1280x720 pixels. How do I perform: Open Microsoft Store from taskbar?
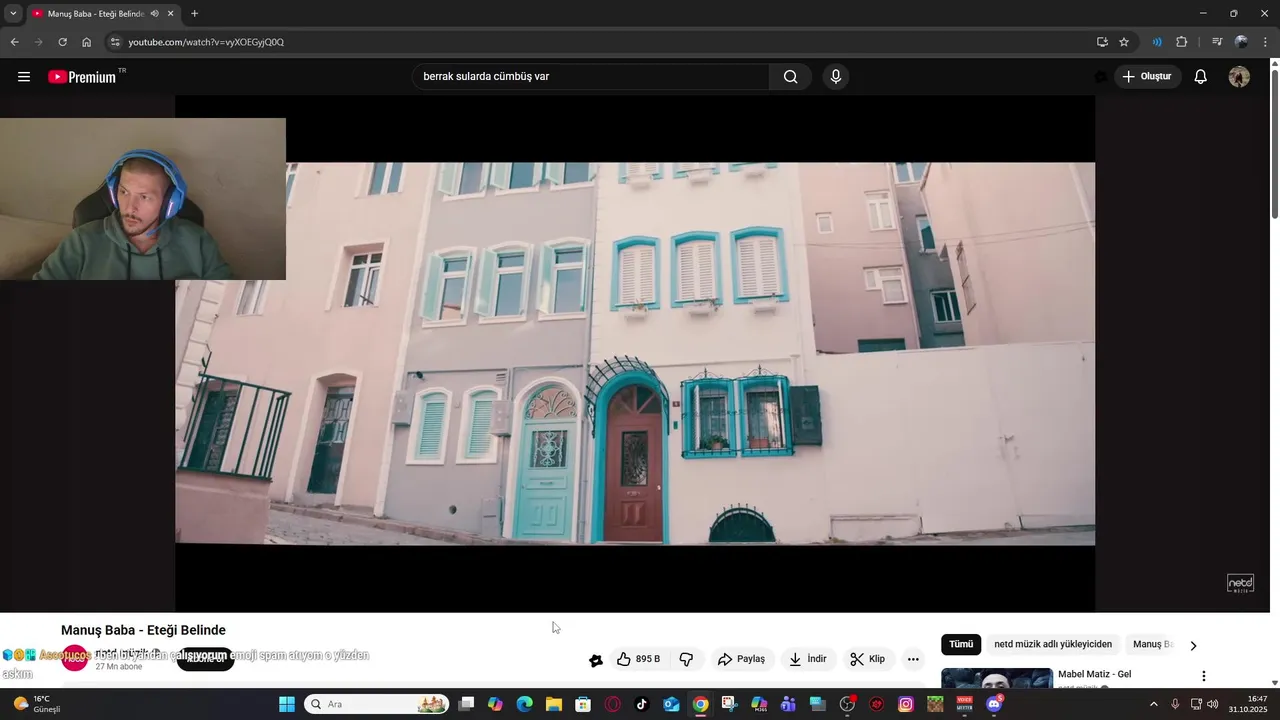click(x=583, y=704)
